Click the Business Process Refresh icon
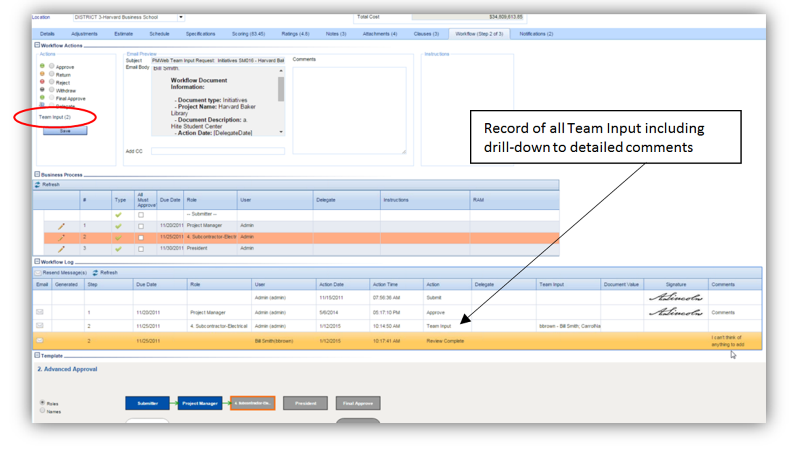 (37, 185)
